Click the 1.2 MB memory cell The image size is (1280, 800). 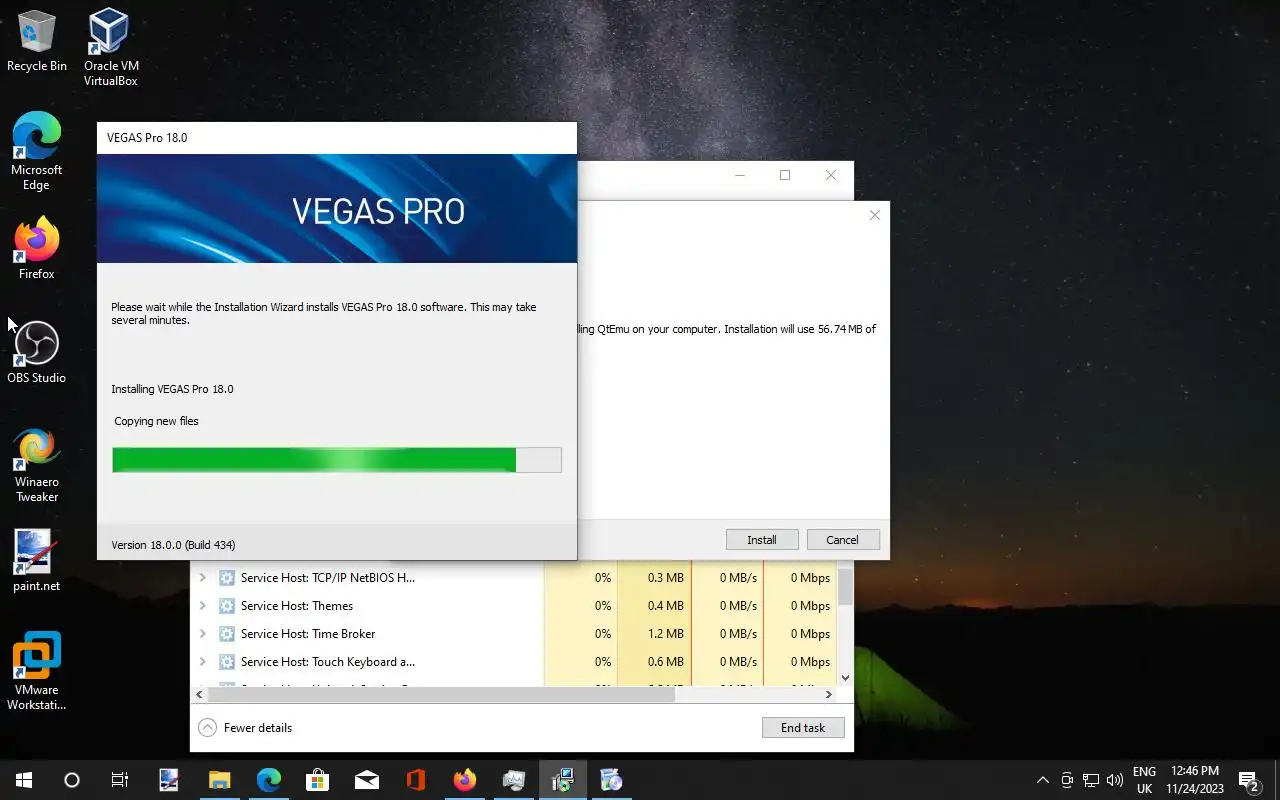pos(655,634)
